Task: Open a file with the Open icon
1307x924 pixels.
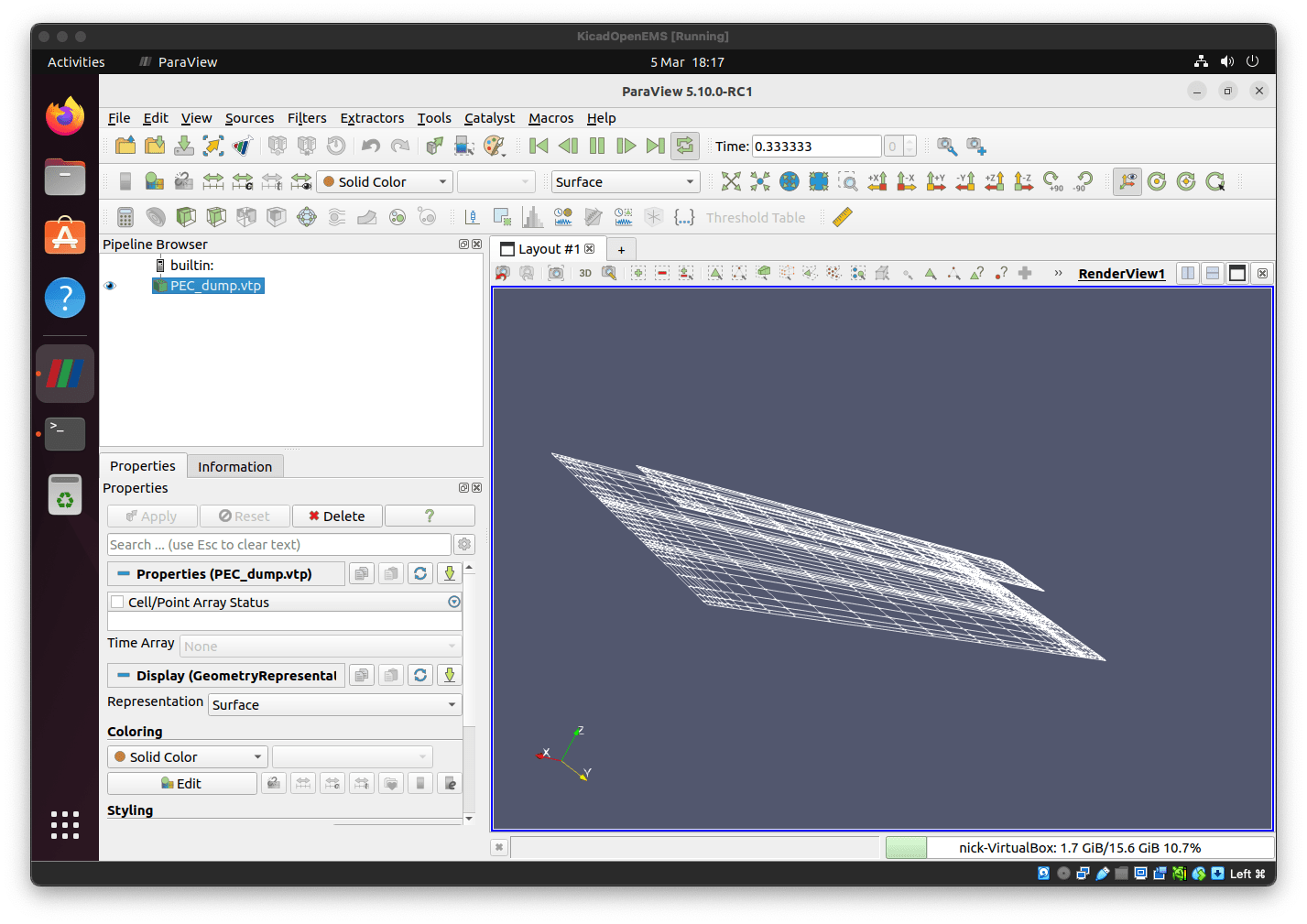Action: tap(125, 146)
